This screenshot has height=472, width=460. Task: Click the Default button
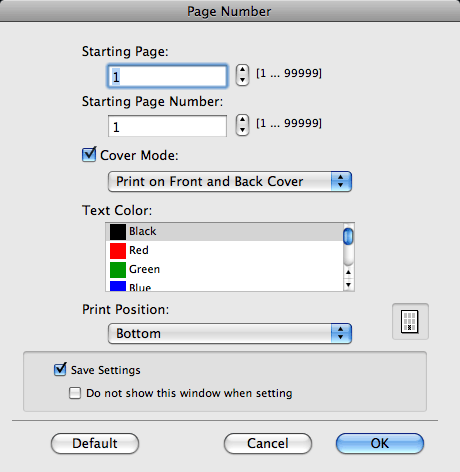[95, 443]
